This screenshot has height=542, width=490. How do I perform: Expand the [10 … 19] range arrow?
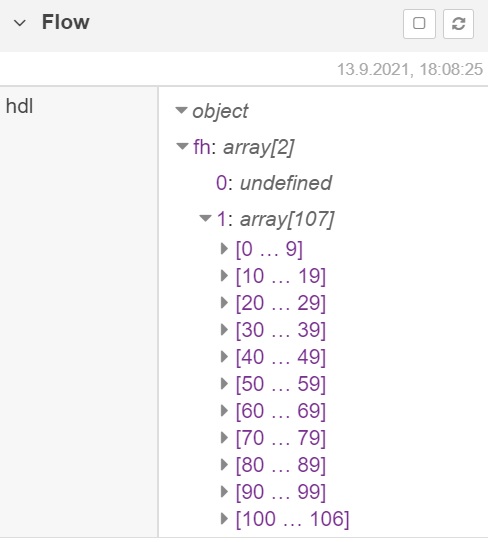(224, 275)
